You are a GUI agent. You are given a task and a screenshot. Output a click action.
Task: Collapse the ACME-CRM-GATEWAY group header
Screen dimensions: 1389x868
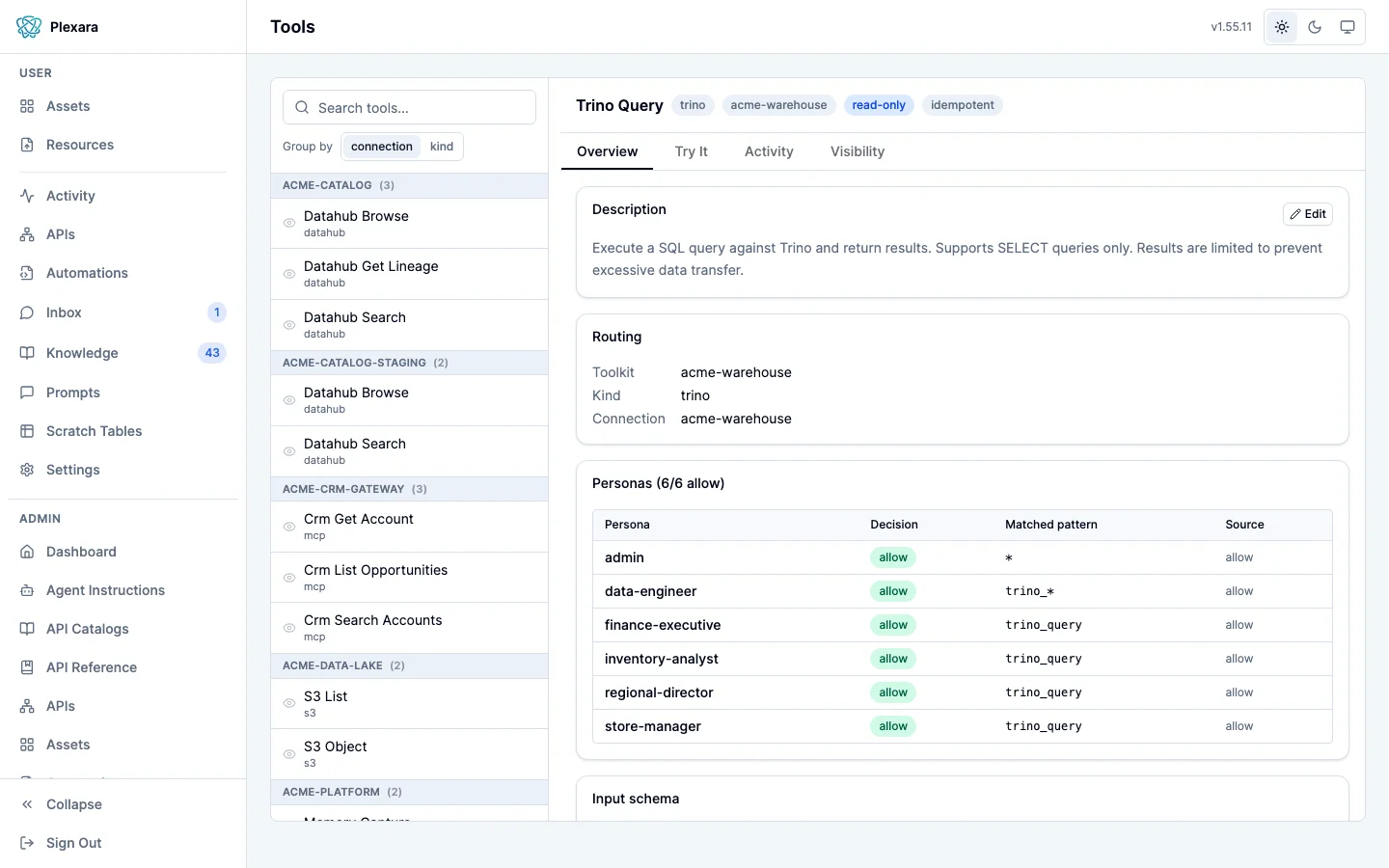(409, 489)
